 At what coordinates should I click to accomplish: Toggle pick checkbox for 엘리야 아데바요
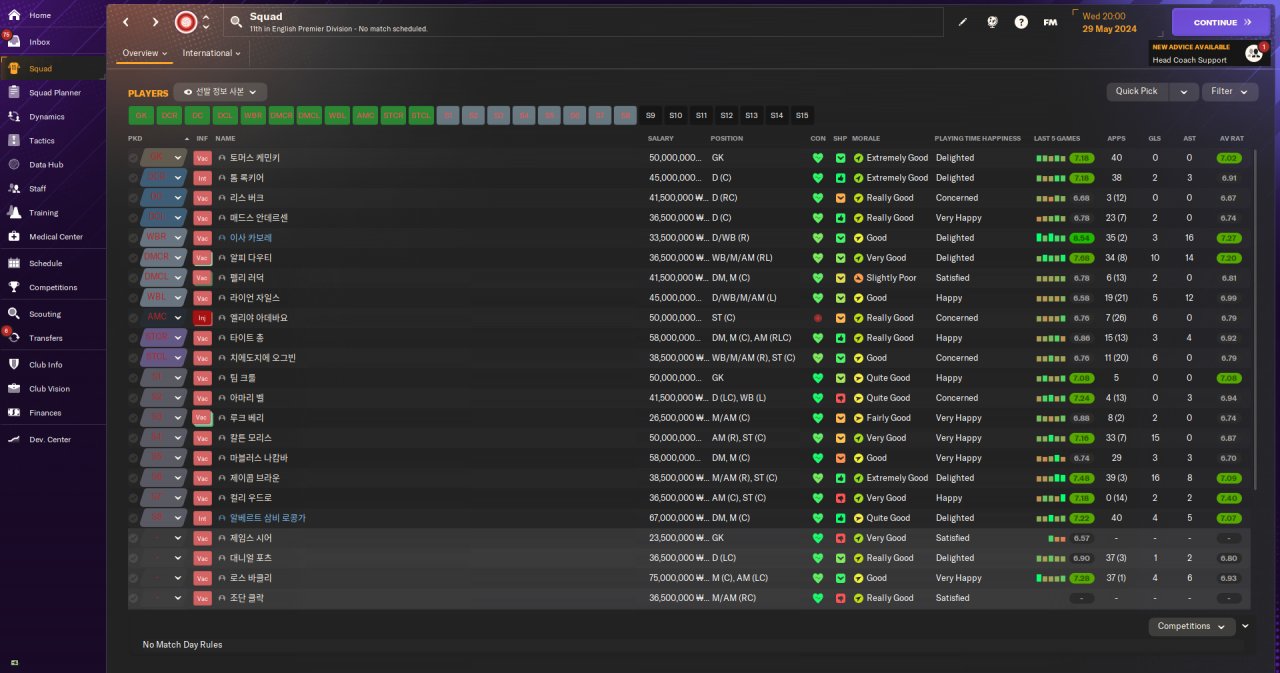[134, 318]
